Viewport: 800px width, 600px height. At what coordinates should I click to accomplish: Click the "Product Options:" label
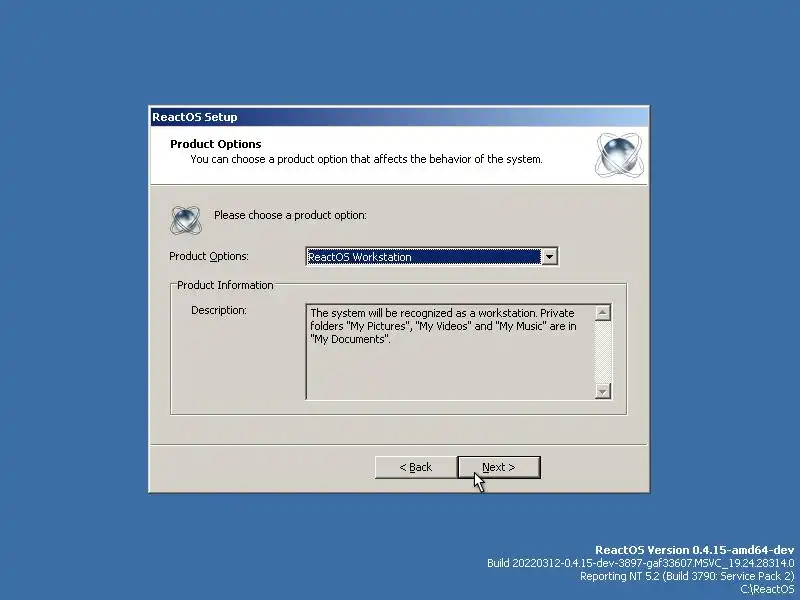coord(209,256)
